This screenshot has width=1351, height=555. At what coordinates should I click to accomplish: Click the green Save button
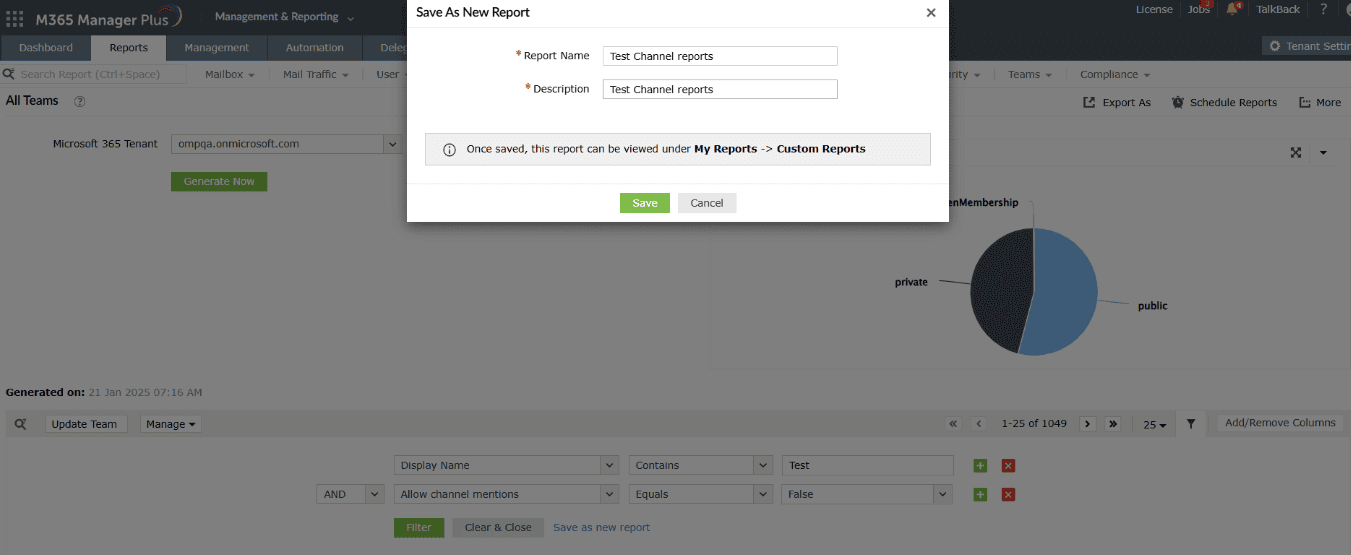point(645,203)
